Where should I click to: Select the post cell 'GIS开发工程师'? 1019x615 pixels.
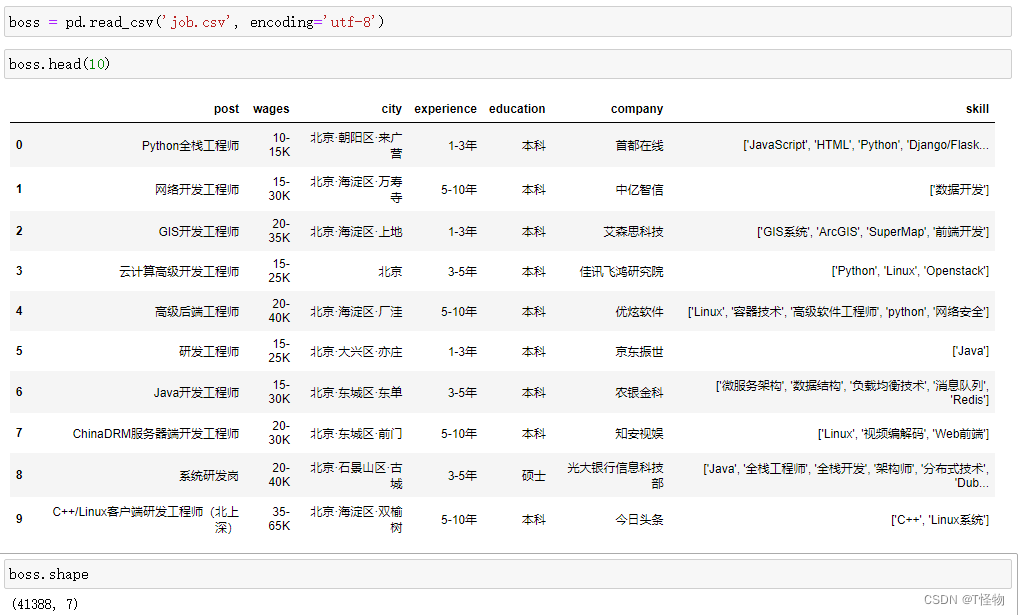point(199,231)
